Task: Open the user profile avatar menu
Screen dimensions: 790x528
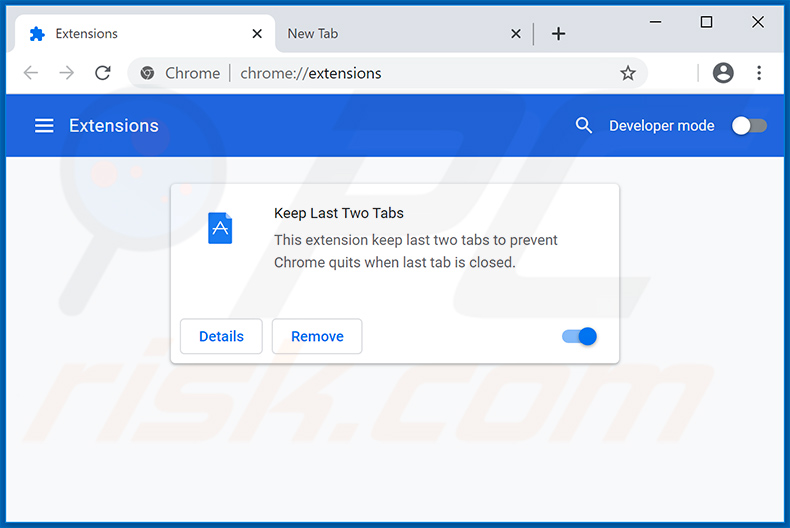Action: [723, 73]
